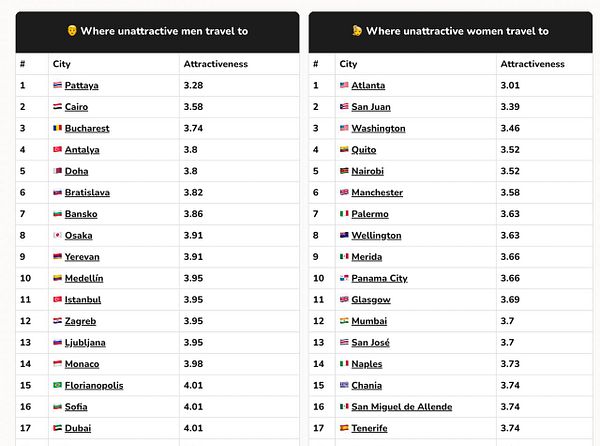Viewport: 600px width, 446px height.
Task: Open the San Miguel de Allende link
Action: pos(402,407)
